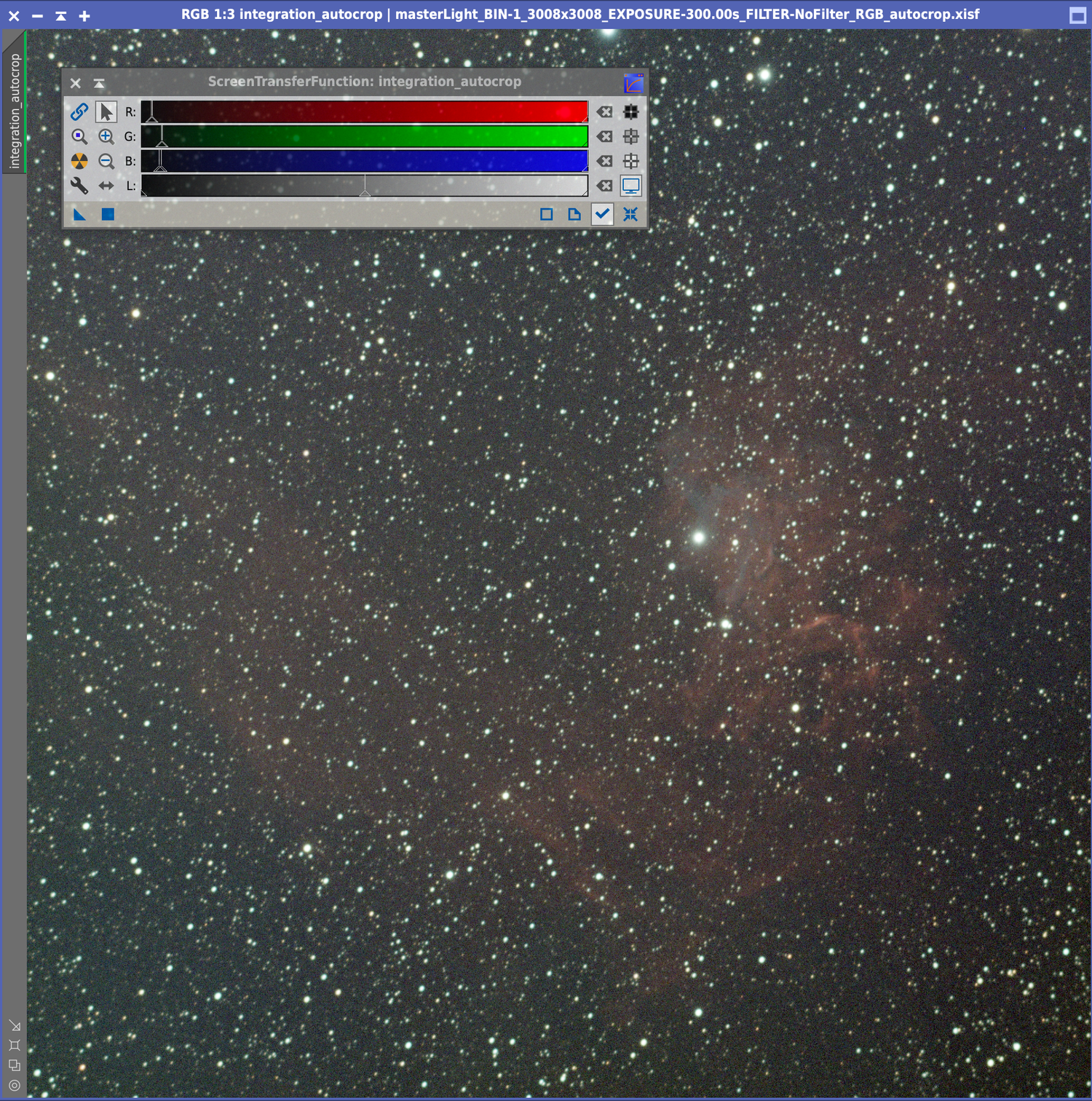Viewport: 1092px width, 1101px height.
Task: Click the image window title text
Action: 580,14
